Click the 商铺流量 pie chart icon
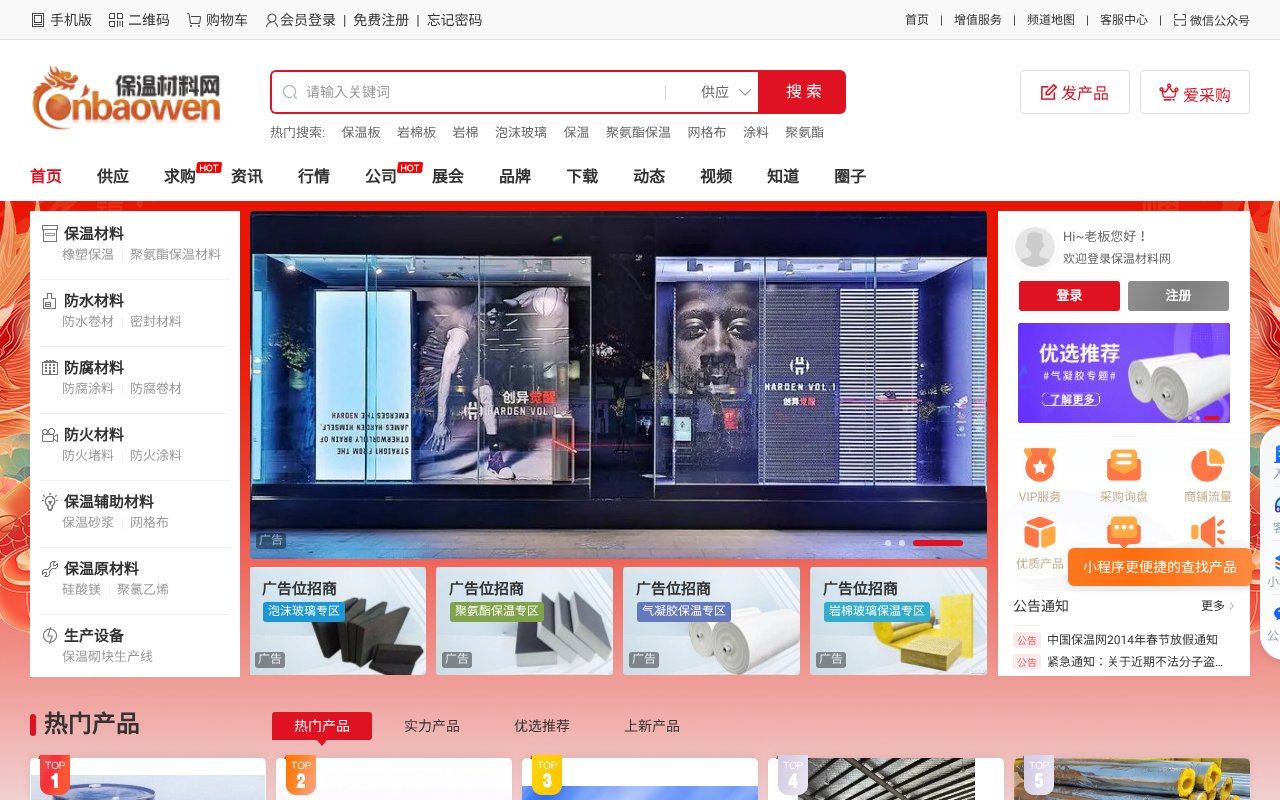The height and width of the screenshot is (800, 1280). click(x=1207, y=465)
